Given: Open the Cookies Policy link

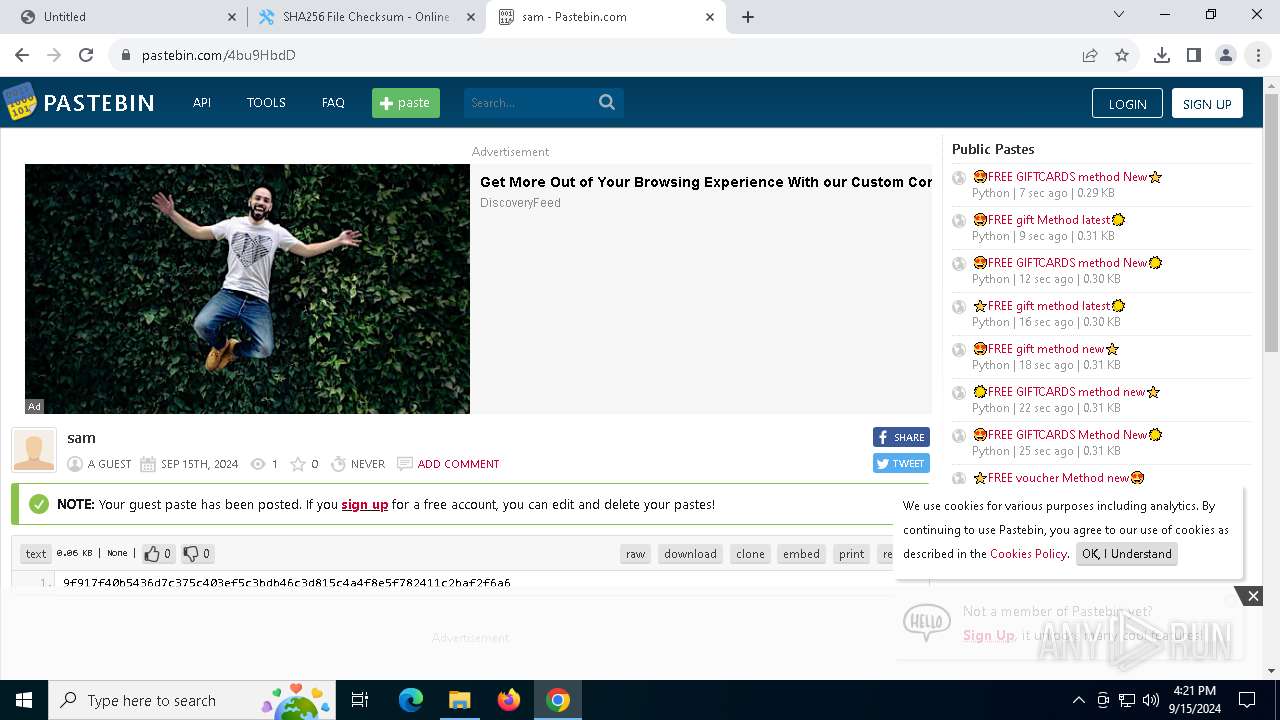Looking at the screenshot, I should (x=1028, y=553).
